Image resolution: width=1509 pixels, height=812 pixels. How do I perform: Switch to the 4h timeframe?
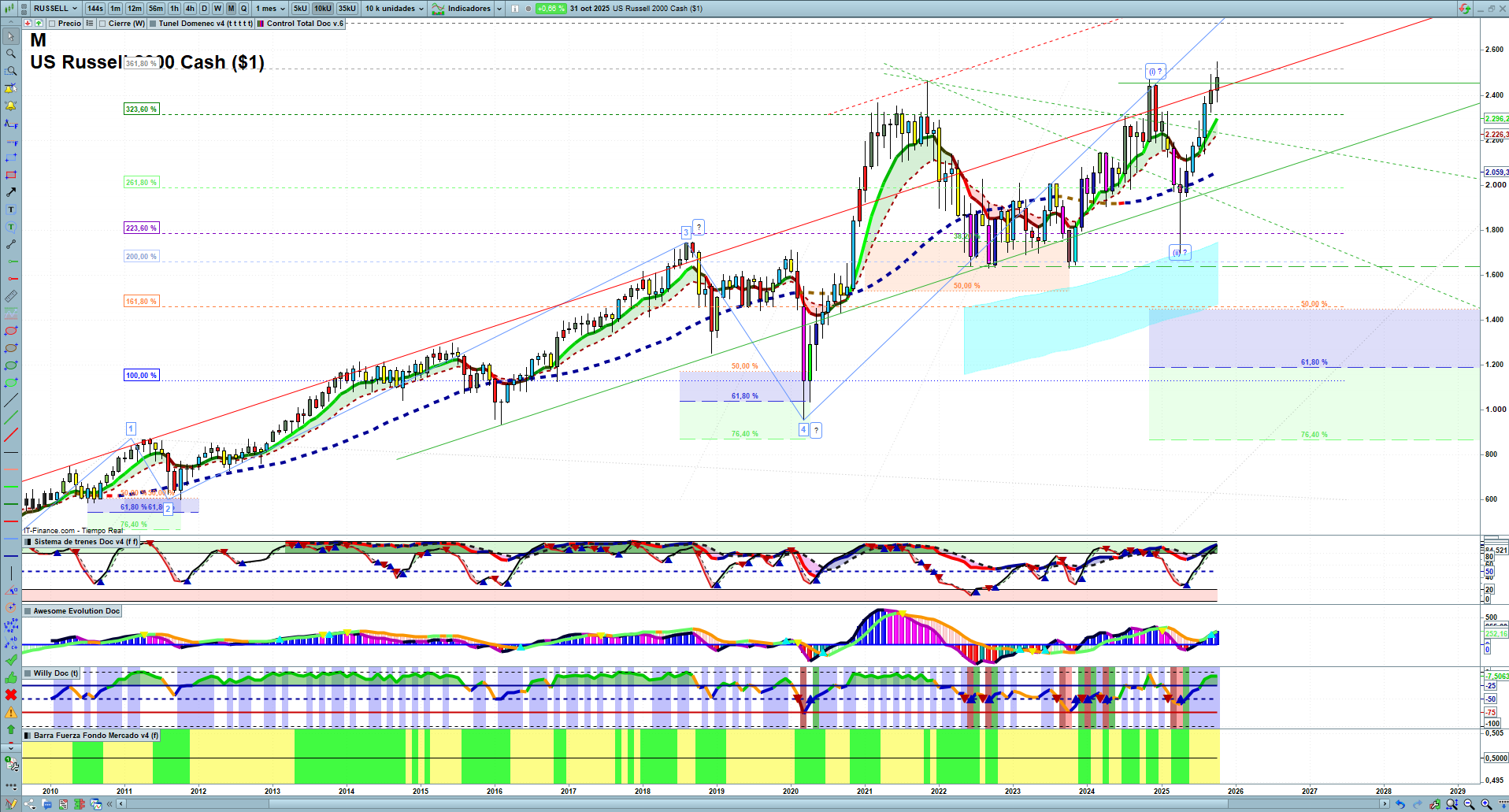[x=190, y=9]
